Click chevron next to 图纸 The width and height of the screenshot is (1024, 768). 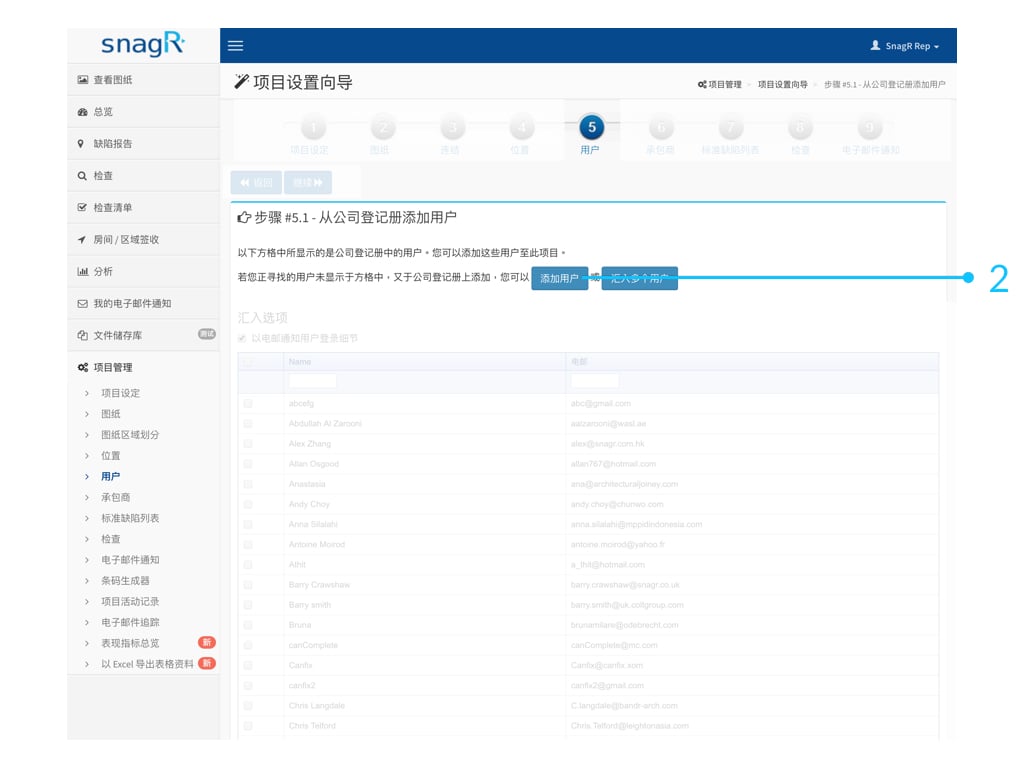87,414
